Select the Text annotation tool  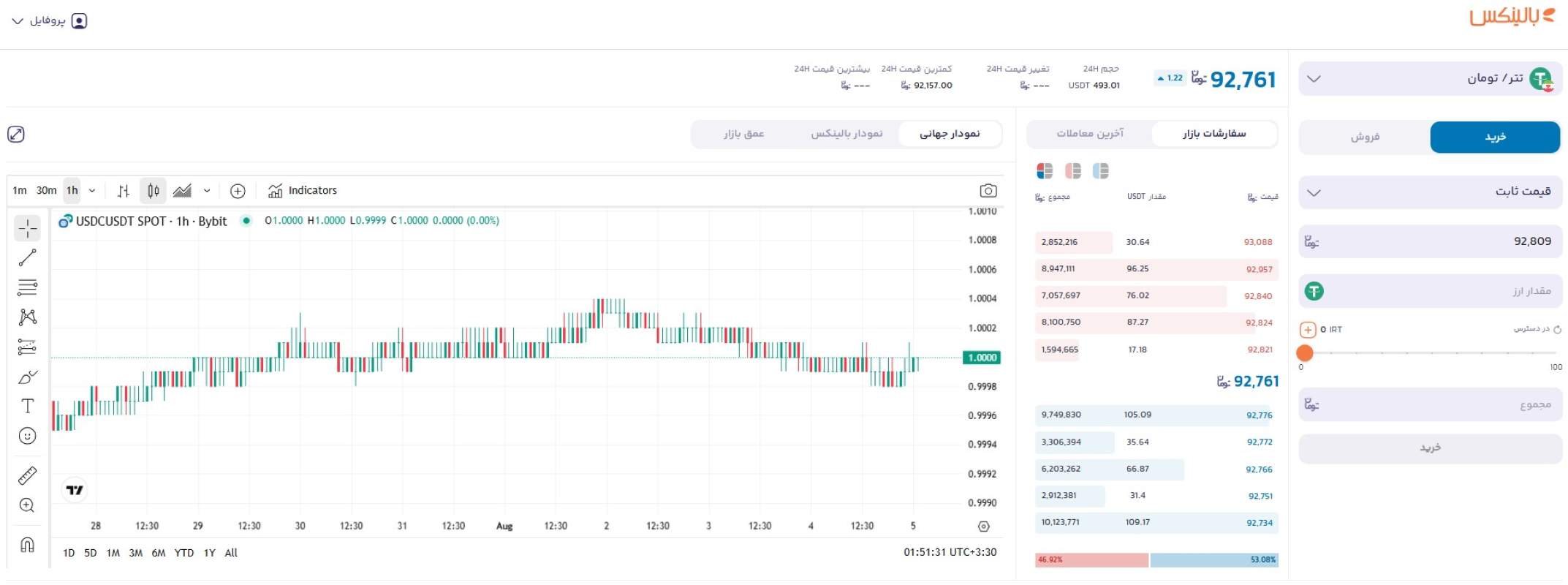[x=28, y=406]
